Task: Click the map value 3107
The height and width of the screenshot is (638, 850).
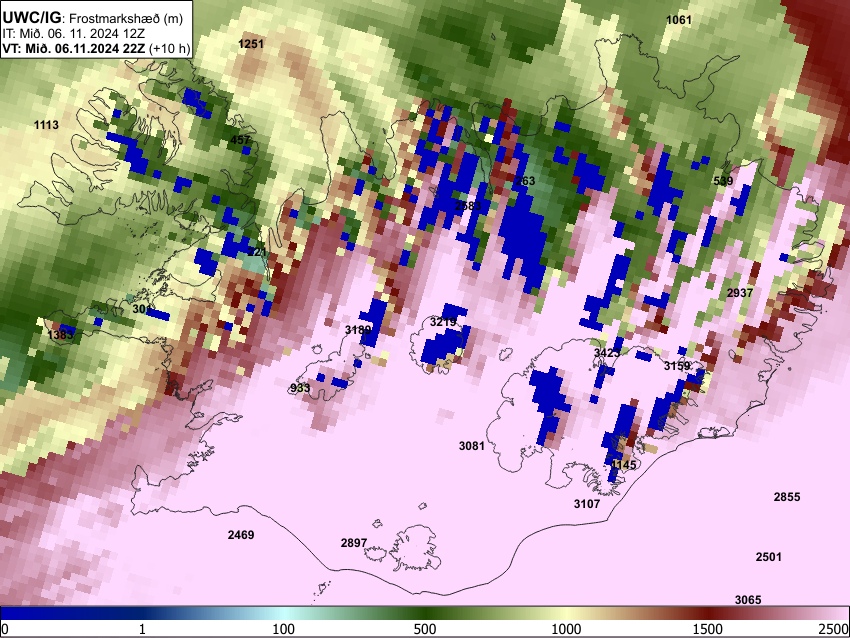Action: tap(587, 504)
